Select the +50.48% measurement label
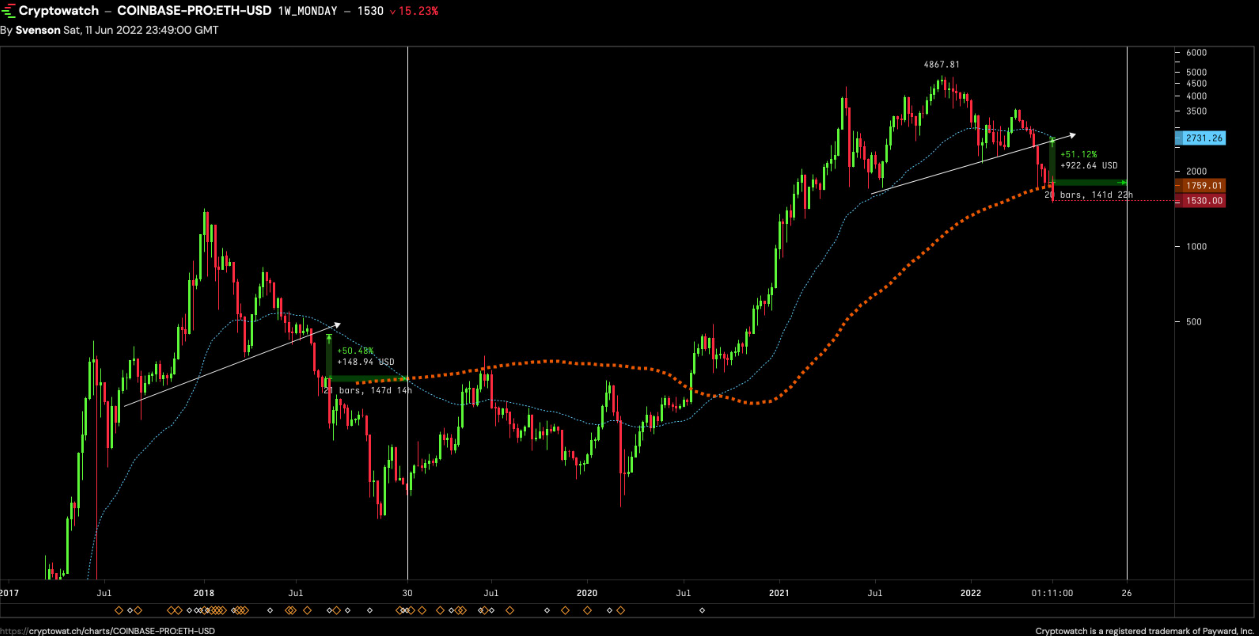The width and height of the screenshot is (1259, 636). click(355, 351)
